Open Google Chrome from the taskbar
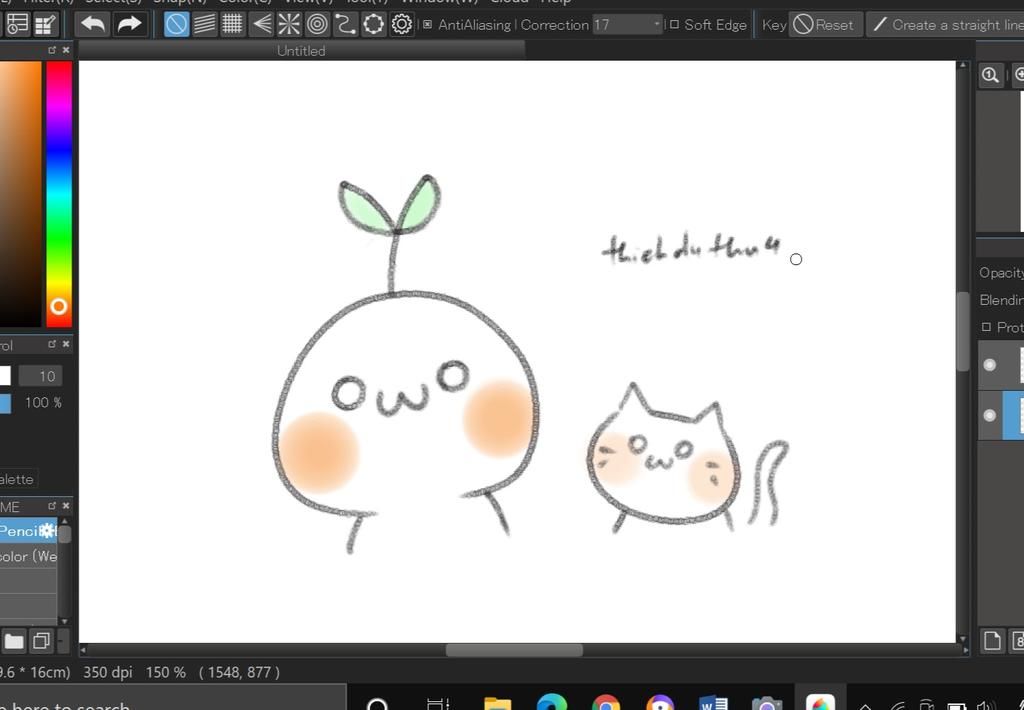Image resolution: width=1024 pixels, height=710 pixels. [x=606, y=703]
